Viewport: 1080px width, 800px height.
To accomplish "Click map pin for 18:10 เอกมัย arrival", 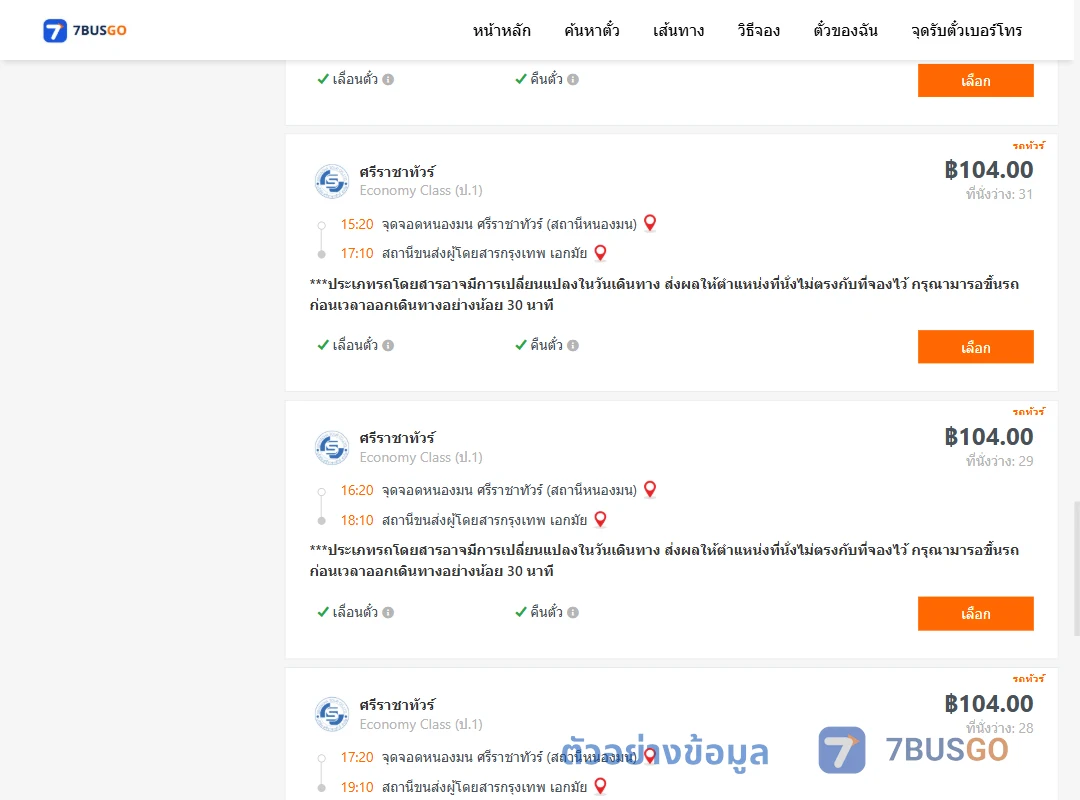I will [x=600, y=519].
